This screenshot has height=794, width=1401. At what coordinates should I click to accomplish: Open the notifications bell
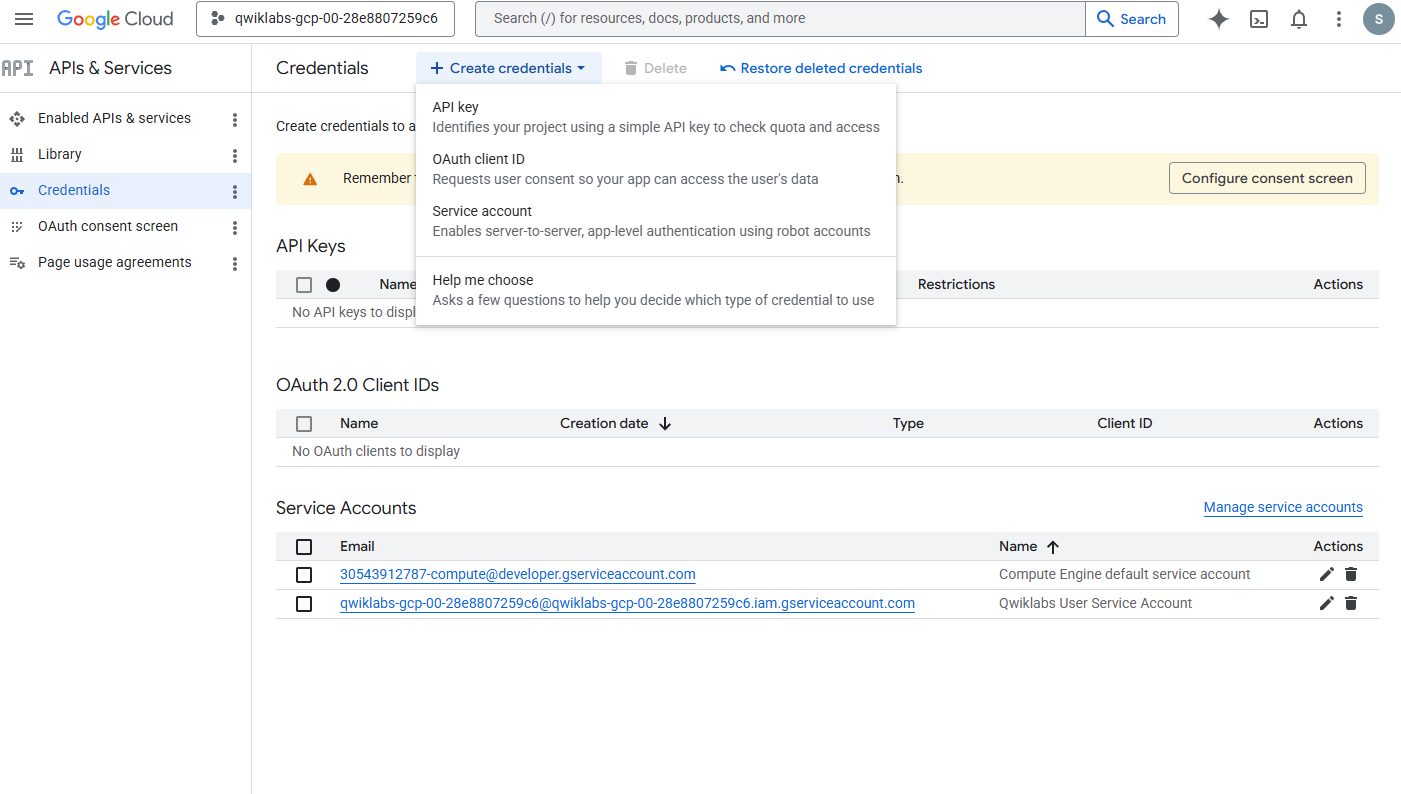(x=1299, y=19)
